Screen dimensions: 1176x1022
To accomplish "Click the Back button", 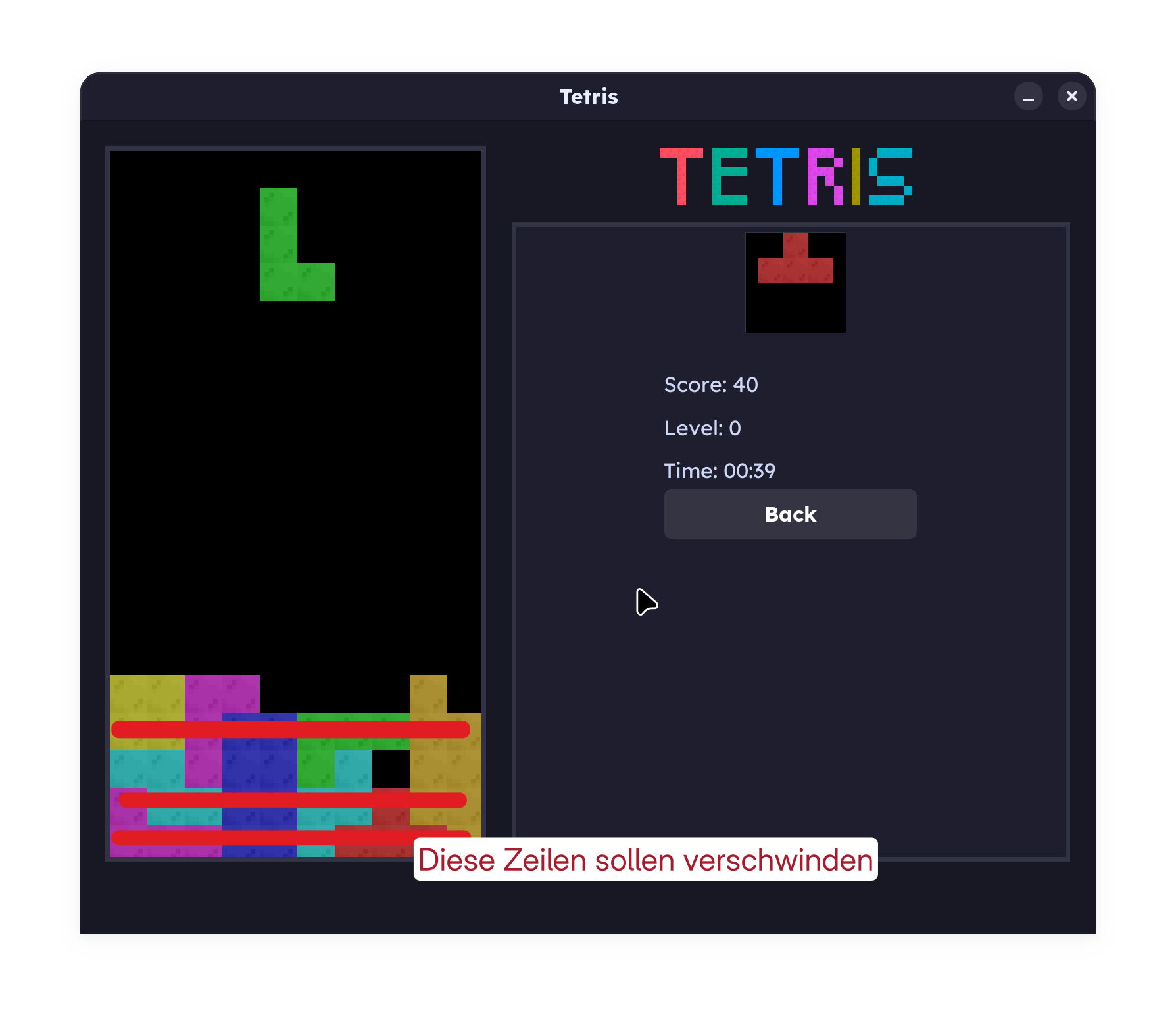I will tap(790, 514).
